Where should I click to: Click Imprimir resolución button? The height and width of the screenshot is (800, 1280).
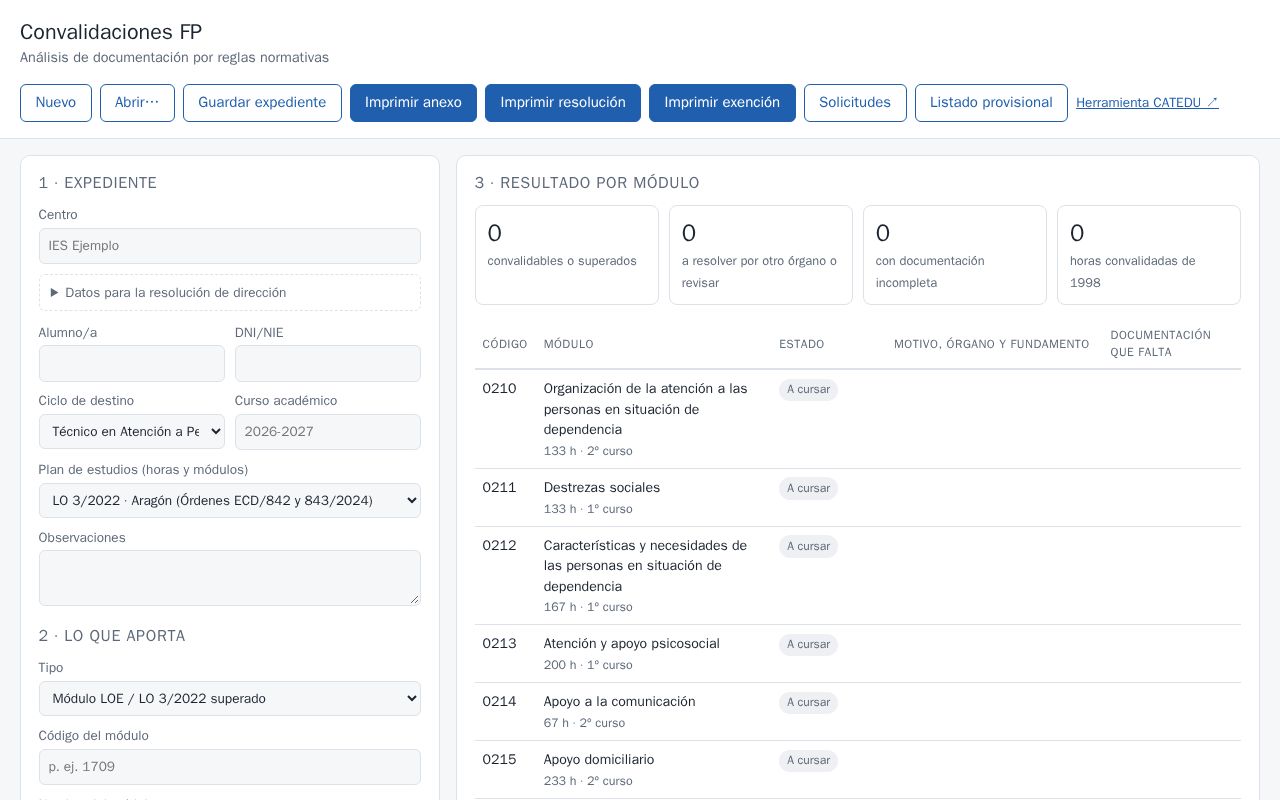point(563,103)
